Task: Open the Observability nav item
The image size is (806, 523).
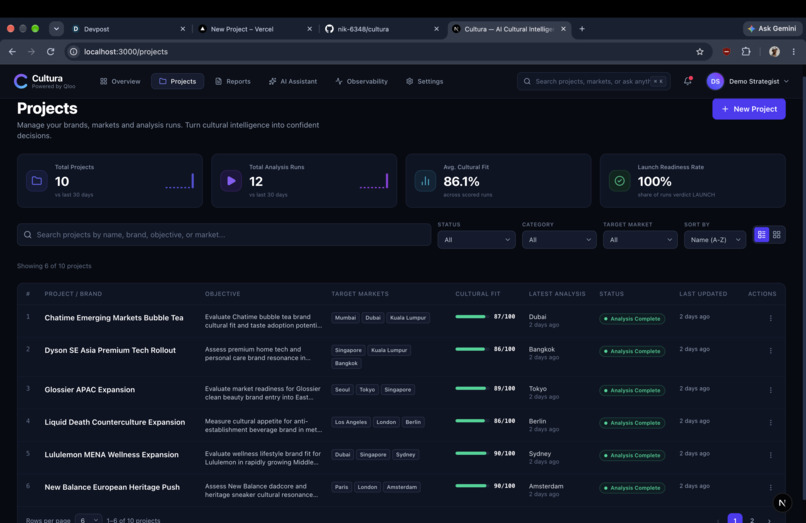Action: pyautogui.click(x=361, y=81)
